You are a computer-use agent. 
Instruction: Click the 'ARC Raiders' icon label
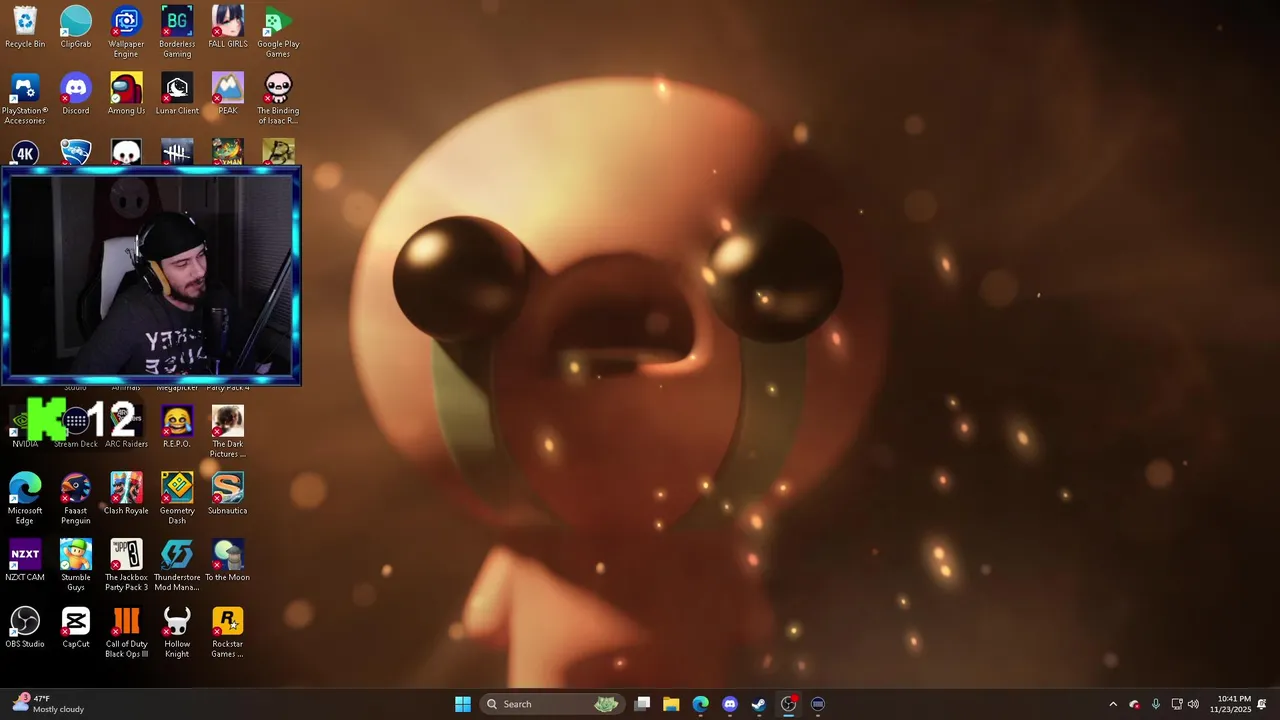pos(126,444)
